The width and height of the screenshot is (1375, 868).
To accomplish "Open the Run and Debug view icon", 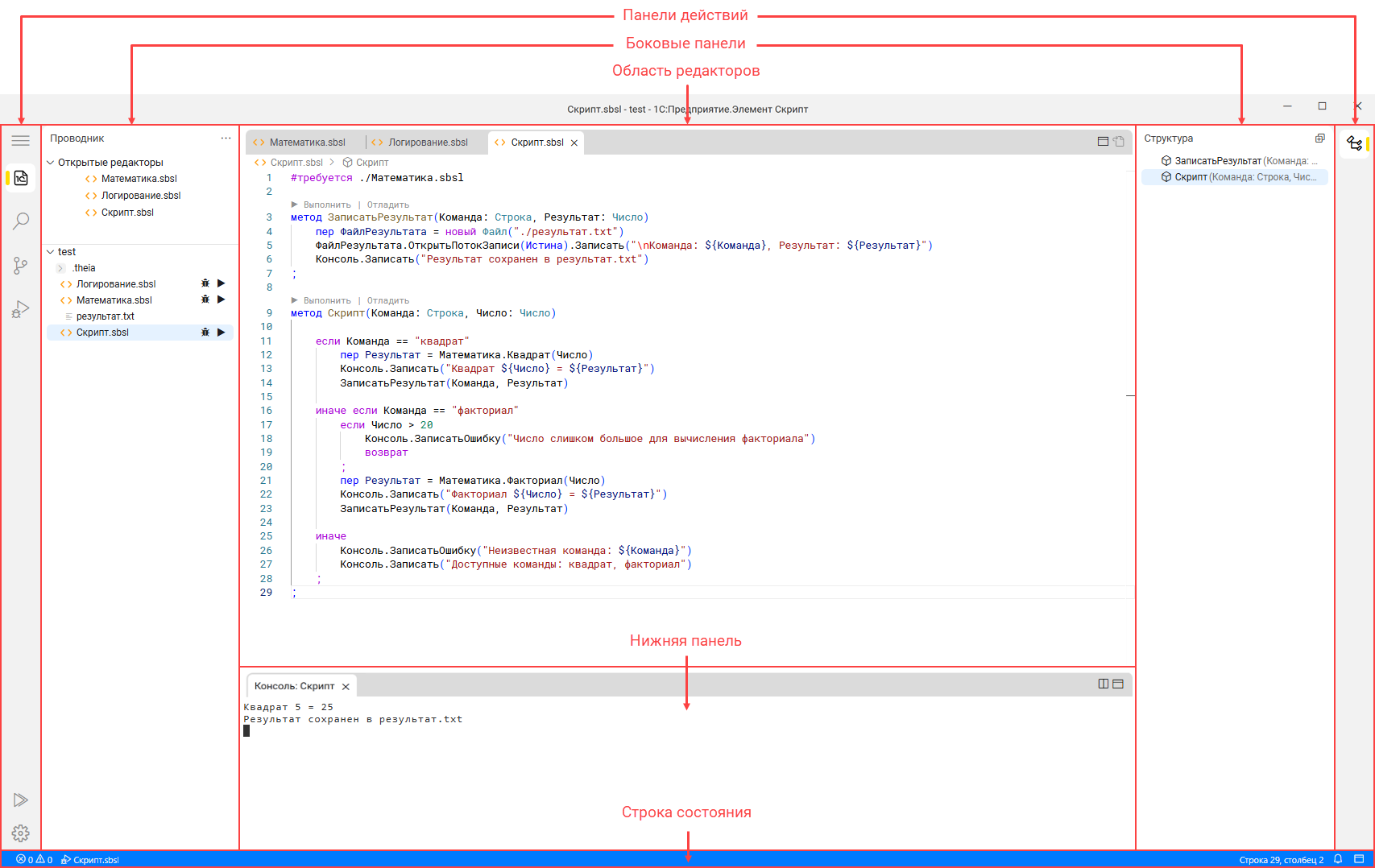I will point(21,309).
